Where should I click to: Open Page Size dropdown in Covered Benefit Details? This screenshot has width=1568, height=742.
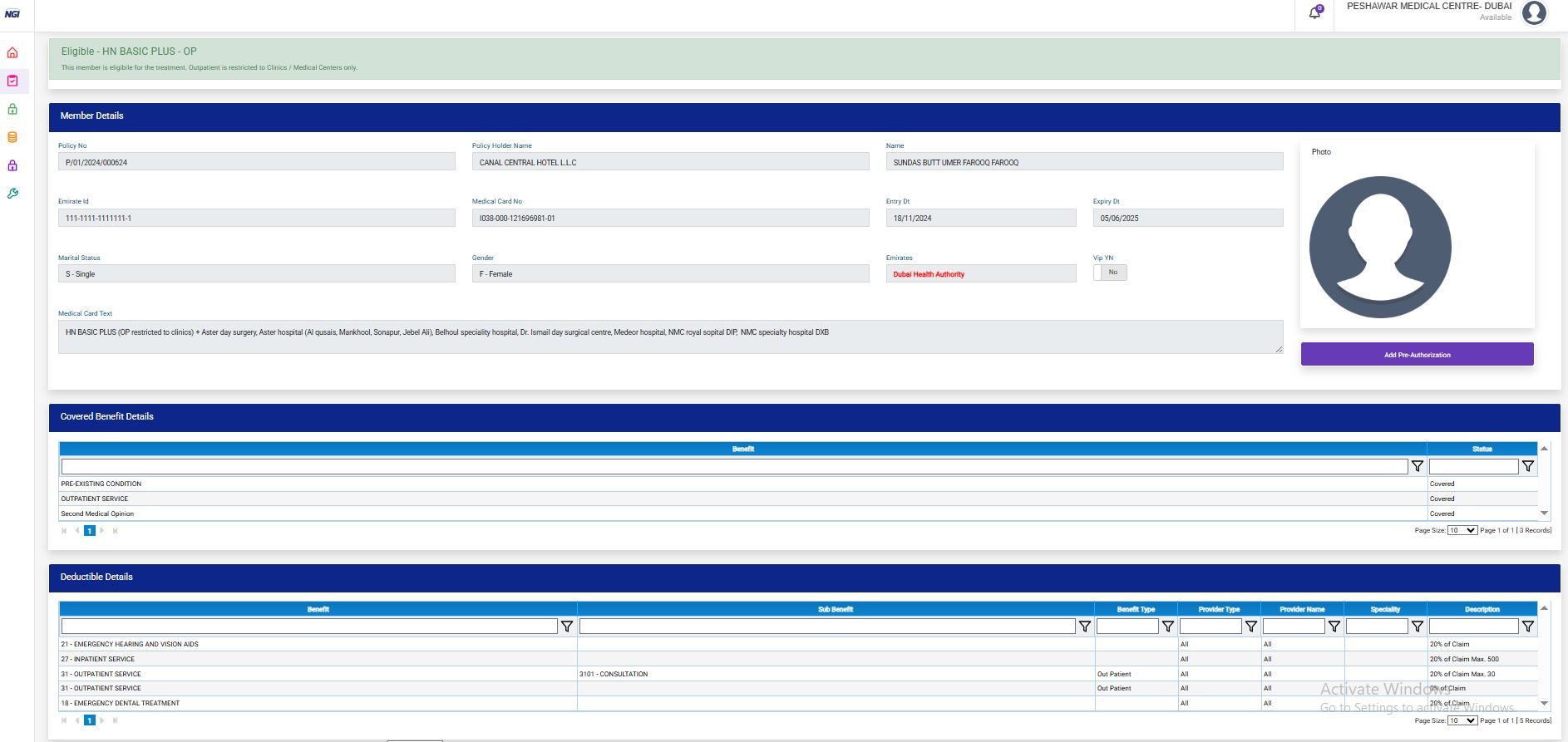point(1462,530)
